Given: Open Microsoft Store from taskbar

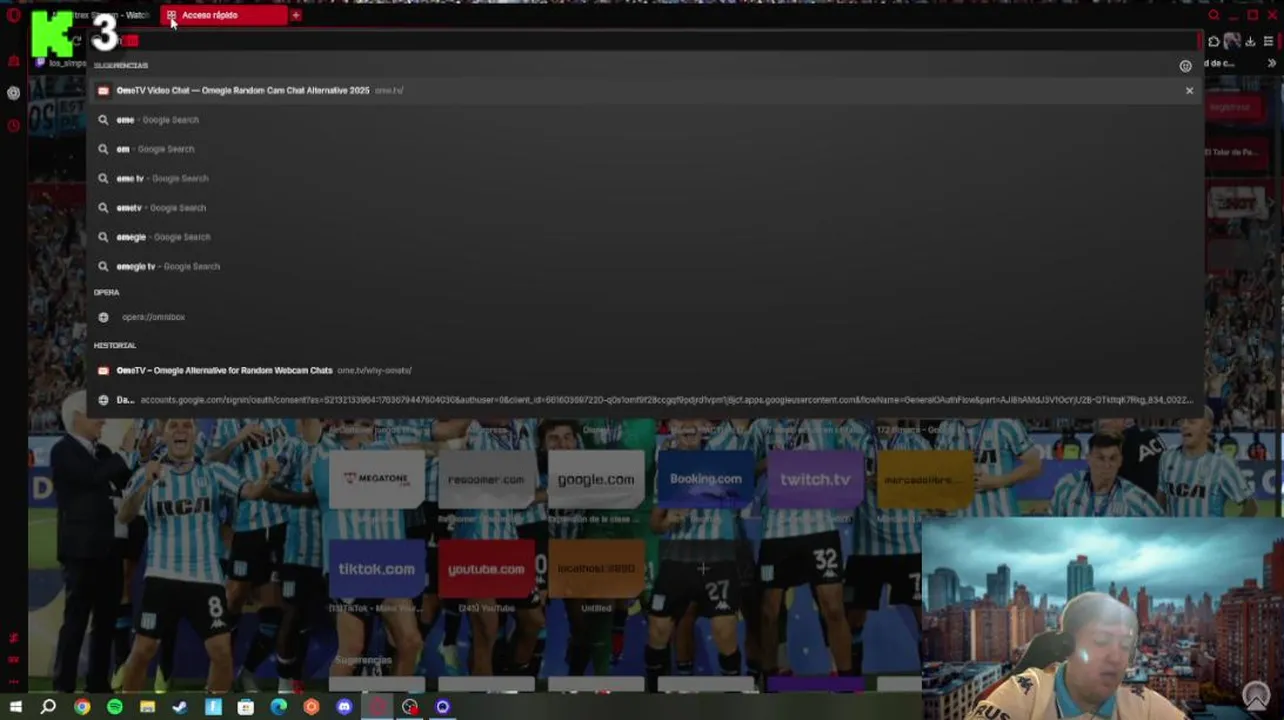Looking at the screenshot, I should coord(246,707).
